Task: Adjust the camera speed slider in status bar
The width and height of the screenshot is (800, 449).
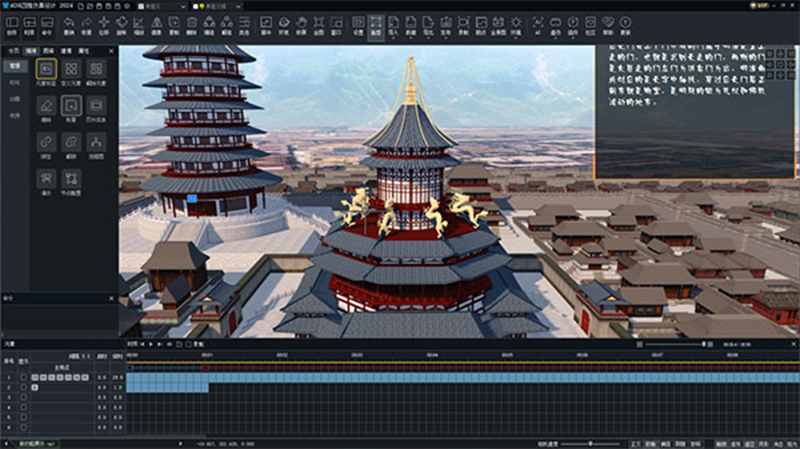Action: click(x=590, y=443)
